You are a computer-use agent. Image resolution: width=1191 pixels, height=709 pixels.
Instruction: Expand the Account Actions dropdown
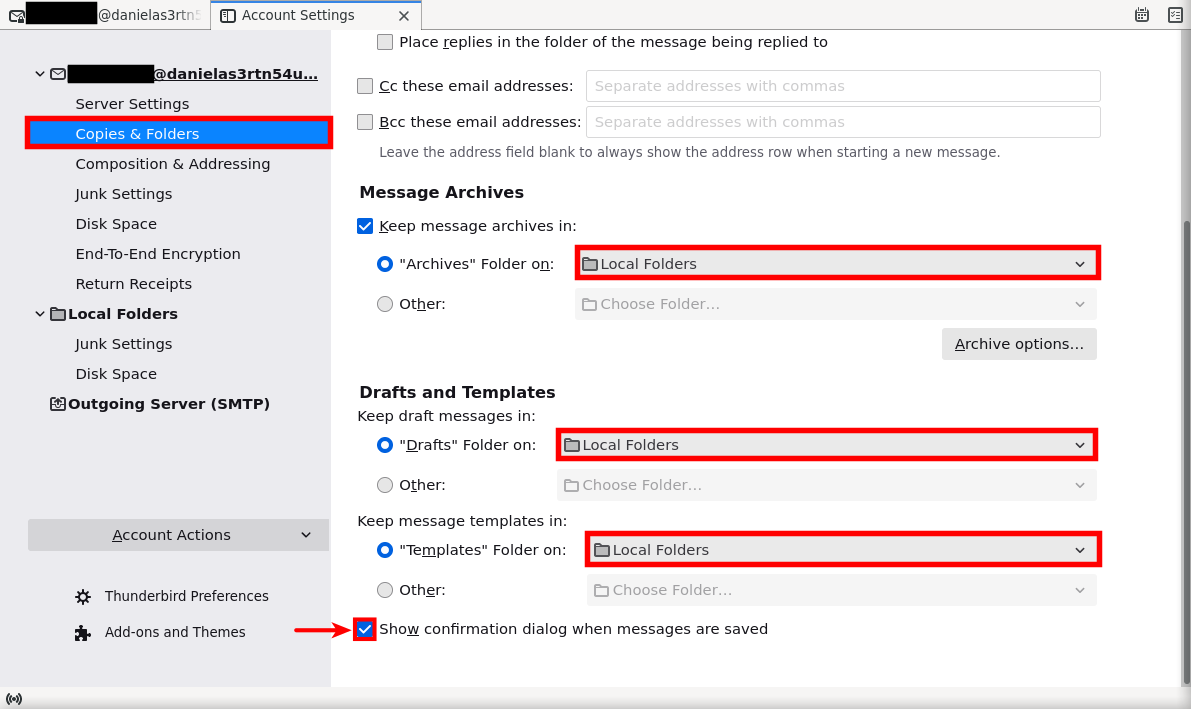(x=178, y=535)
